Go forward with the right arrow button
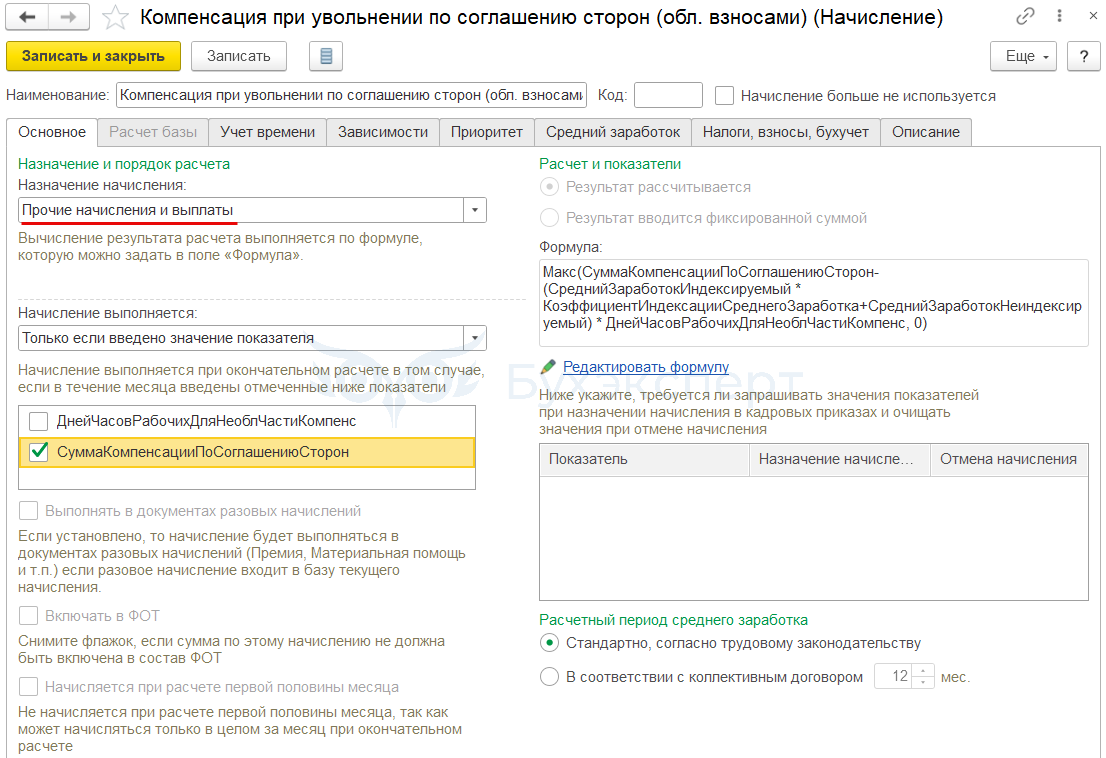 [x=68, y=17]
